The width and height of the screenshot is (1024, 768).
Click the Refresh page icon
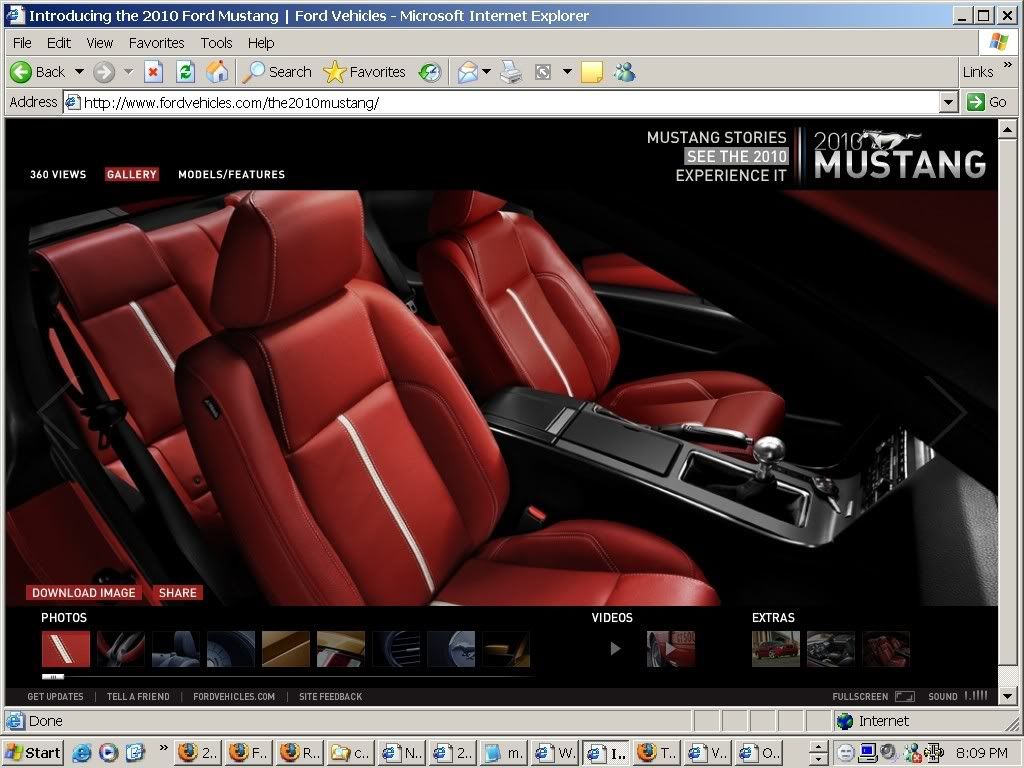click(x=185, y=72)
